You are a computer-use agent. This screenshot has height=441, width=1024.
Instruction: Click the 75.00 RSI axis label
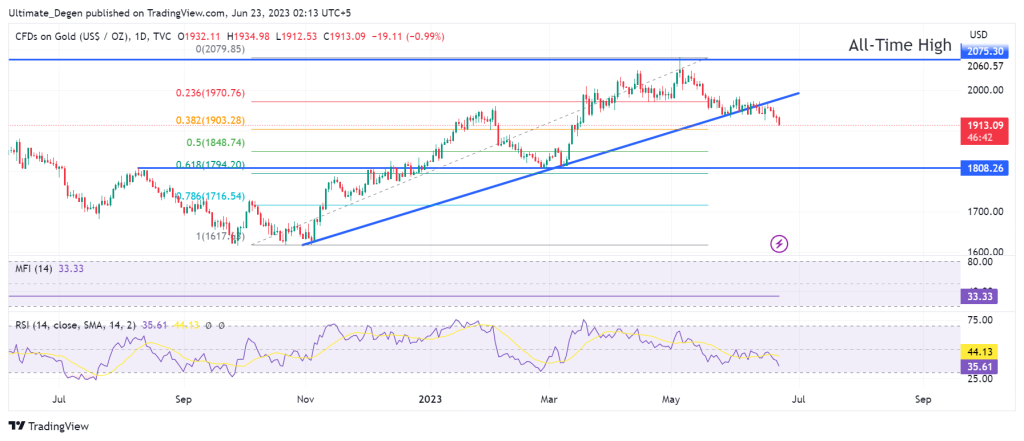click(x=980, y=320)
